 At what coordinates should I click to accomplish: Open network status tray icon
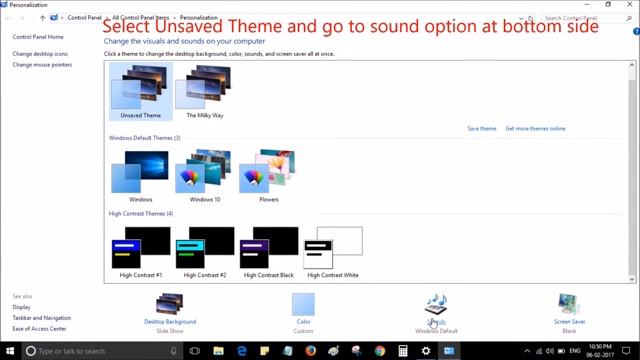click(539, 351)
